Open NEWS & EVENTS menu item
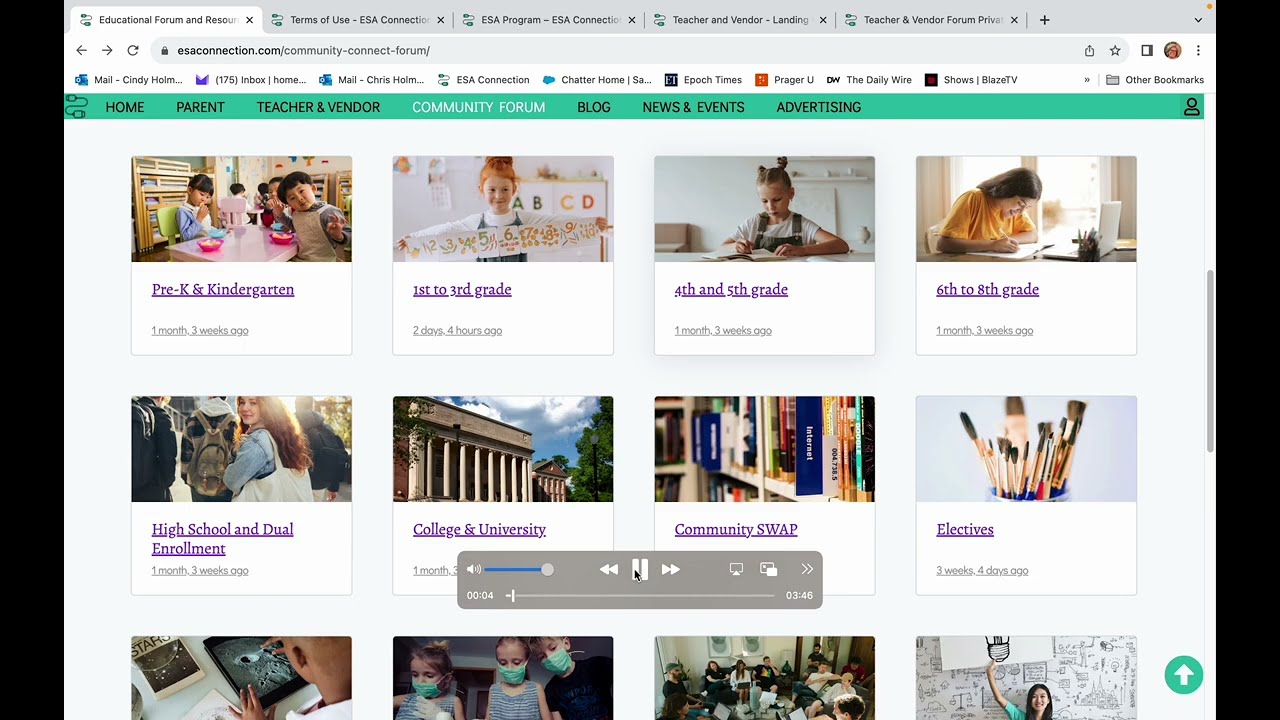This screenshot has height=720, width=1280. [693, 107]
